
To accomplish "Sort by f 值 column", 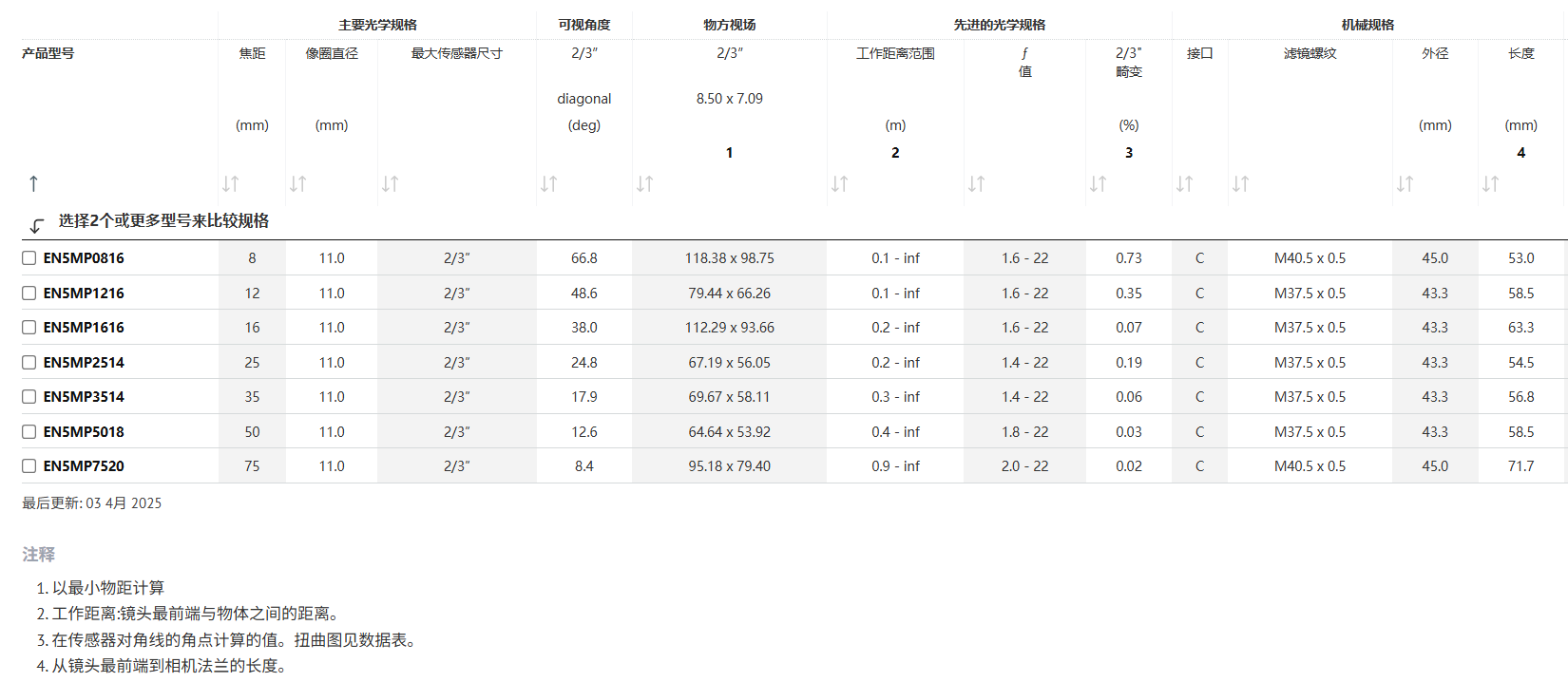I will [x=977, y=183].
